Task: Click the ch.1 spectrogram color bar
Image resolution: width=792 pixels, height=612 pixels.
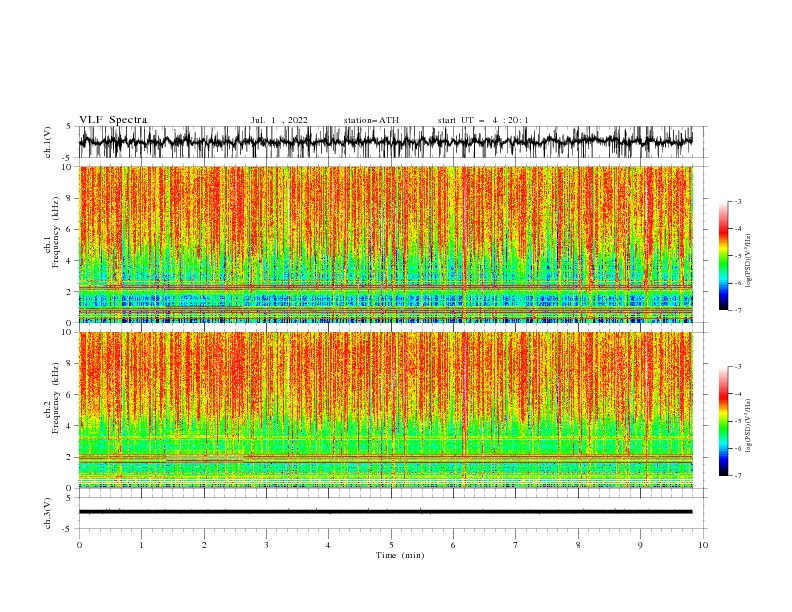Action: point(723,256)
